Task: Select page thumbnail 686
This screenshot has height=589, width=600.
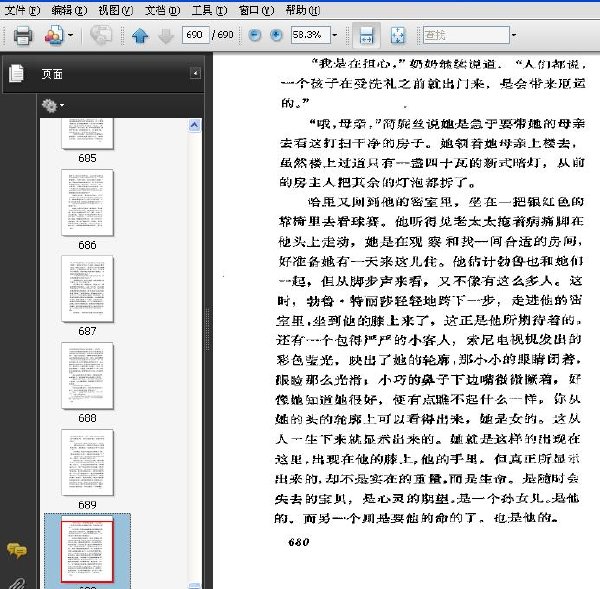Action: click(87, 203)
